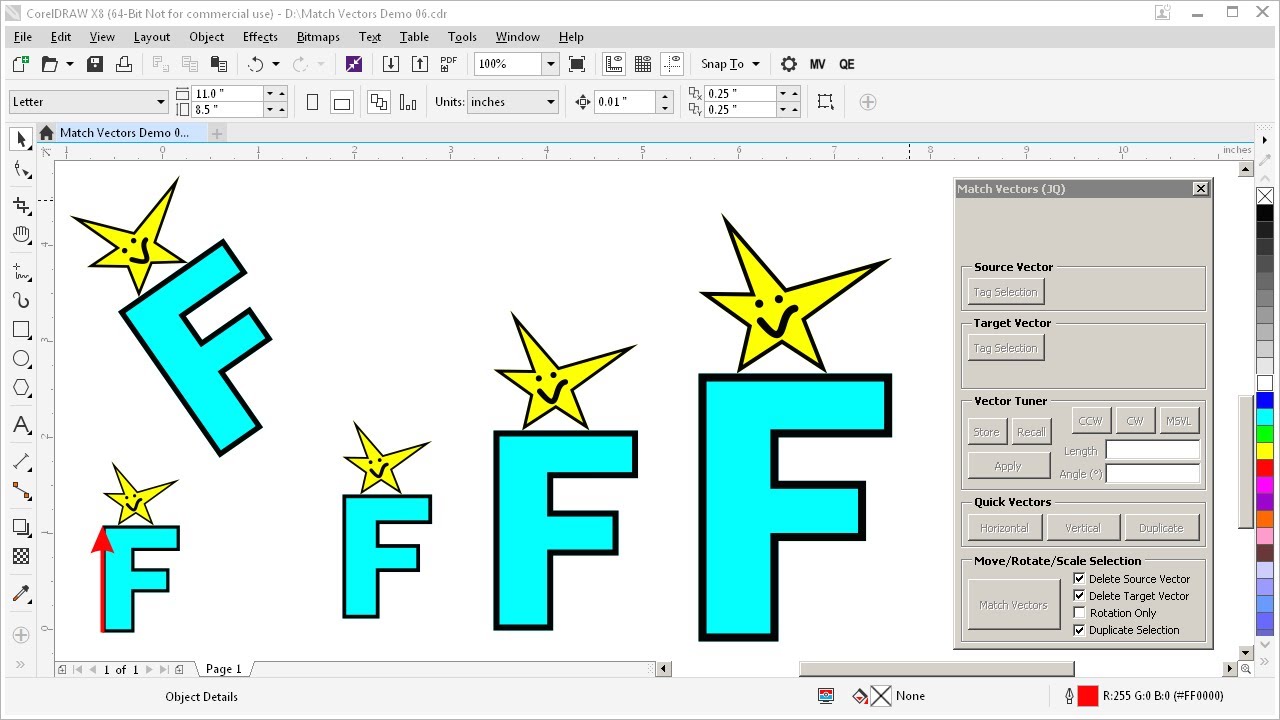The width and height of the screenshot is (1280, 720).
Task: Select the Transparency checkerboard tool
Action: click(21, 556)
